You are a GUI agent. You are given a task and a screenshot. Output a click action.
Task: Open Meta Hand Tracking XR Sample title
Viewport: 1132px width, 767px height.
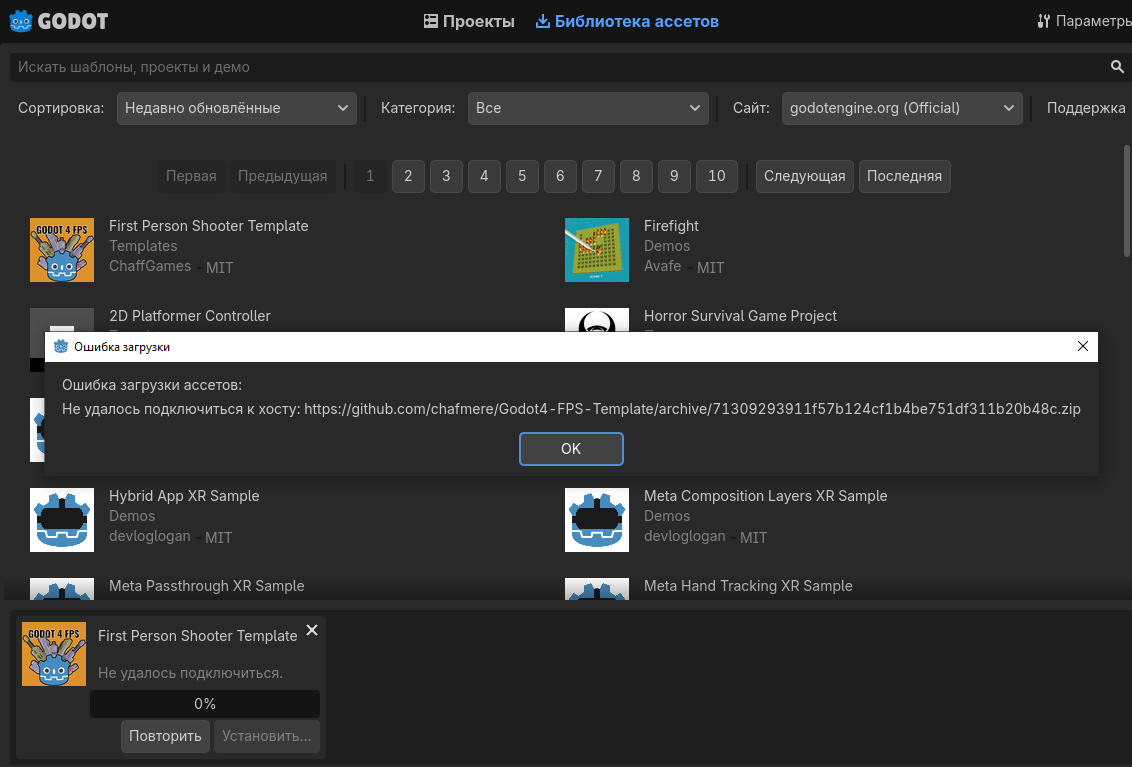[748, 586]
